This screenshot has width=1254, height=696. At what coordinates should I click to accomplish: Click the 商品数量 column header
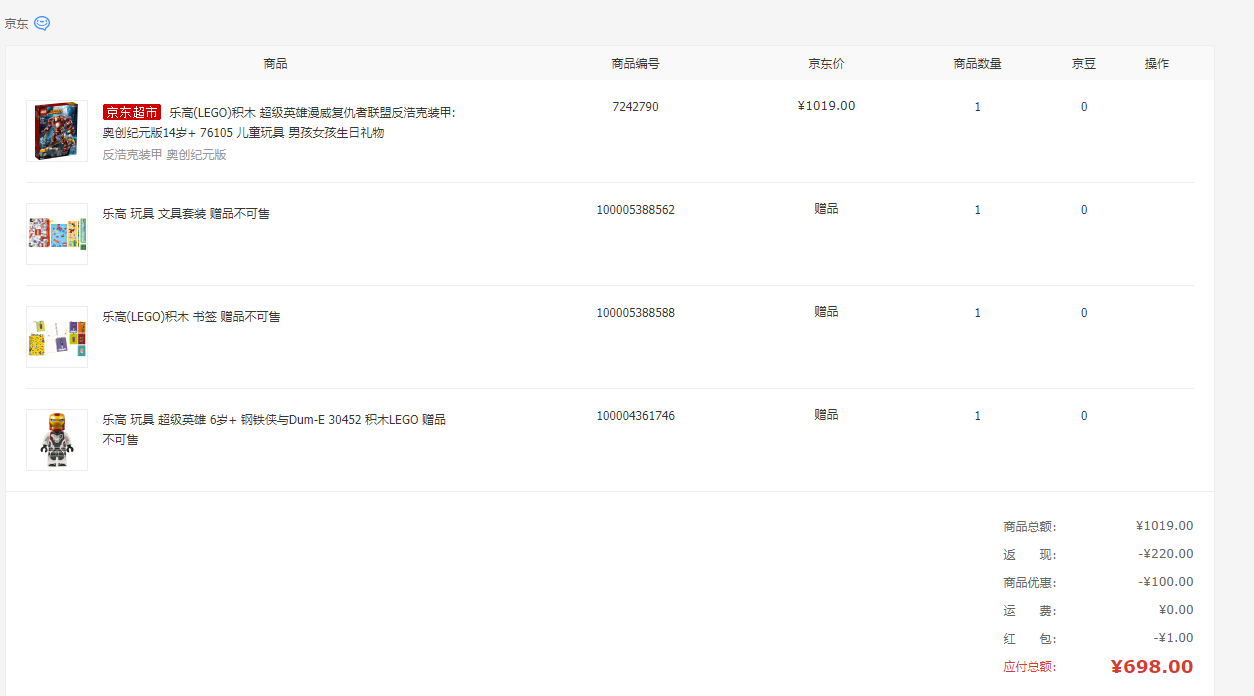click(978, 64)
